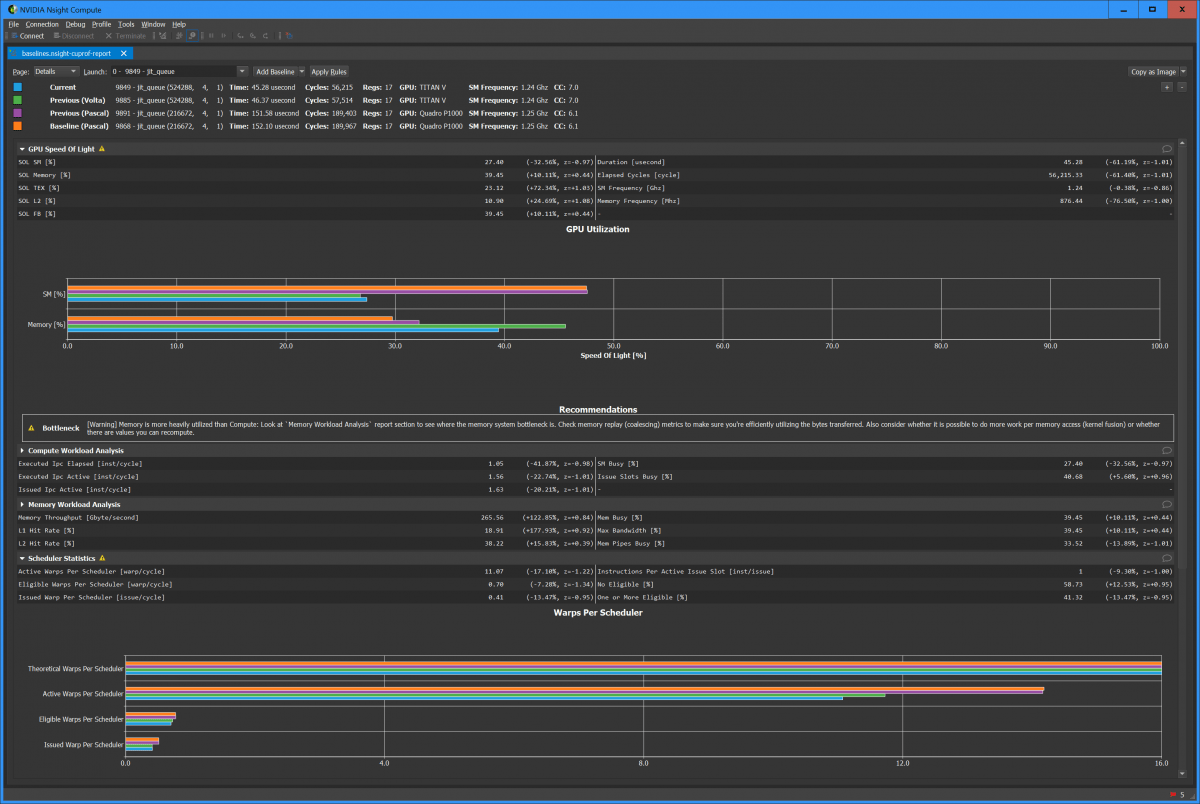1200x804 pixels.
Task: Collapse the Scheduler Statistics section
Action: (22, 559)
